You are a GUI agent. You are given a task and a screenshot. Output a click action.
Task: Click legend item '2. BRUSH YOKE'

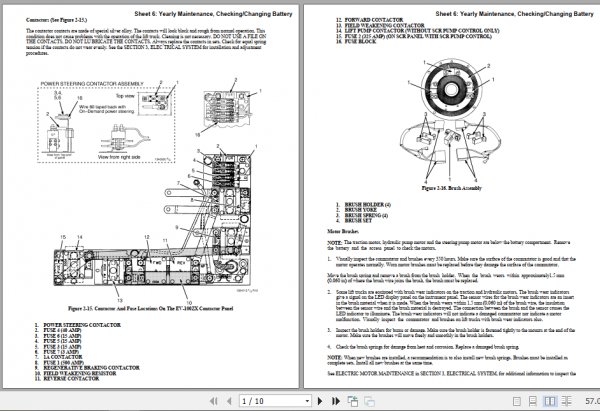click(x=356, y=210)
